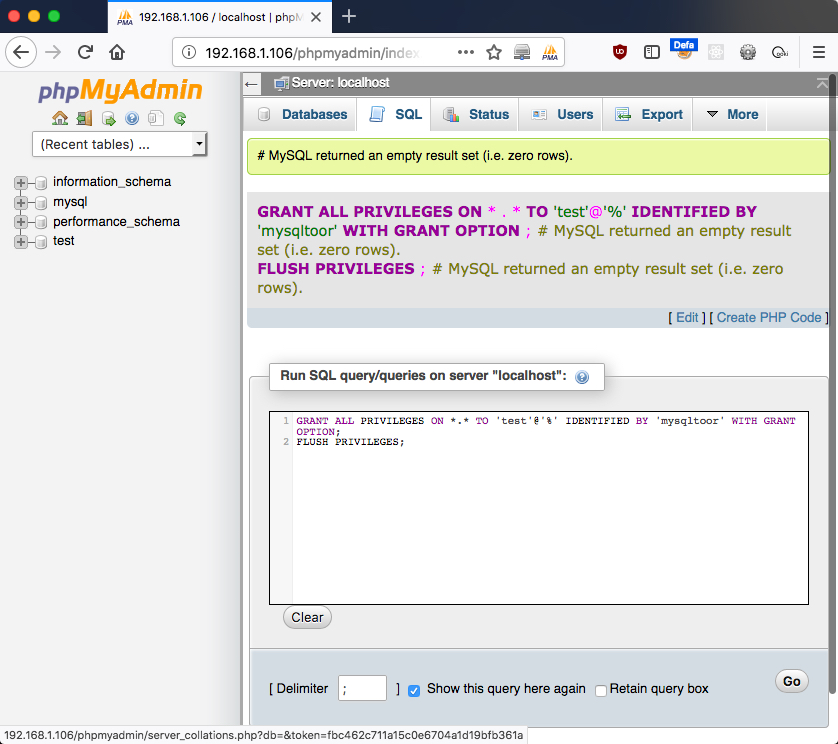The height and width of the screenshot is (744, 838).
Task: Open the Status tab
Action: tap(475, 114)
